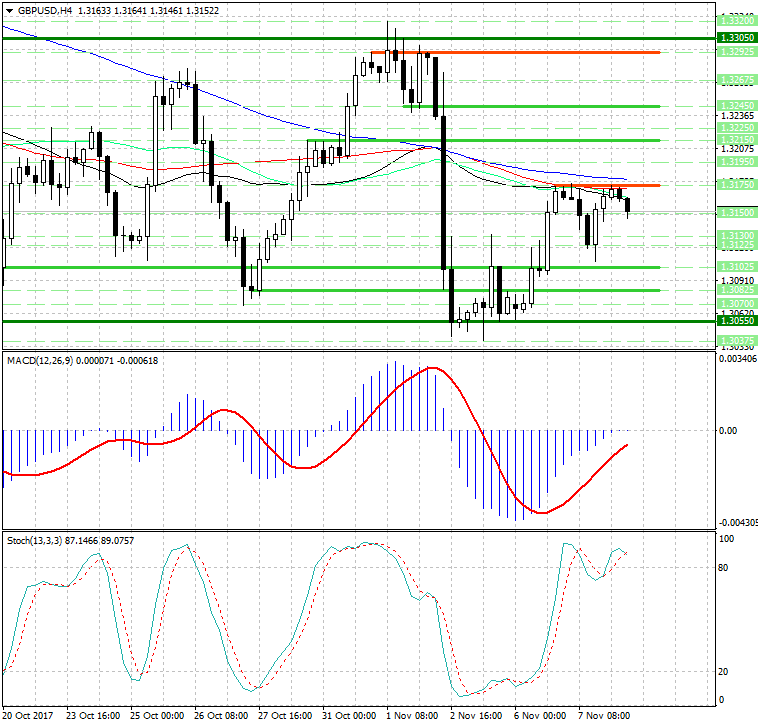
Task: Click the 1.32925 price level tag
Action: [x=736, y=52]
